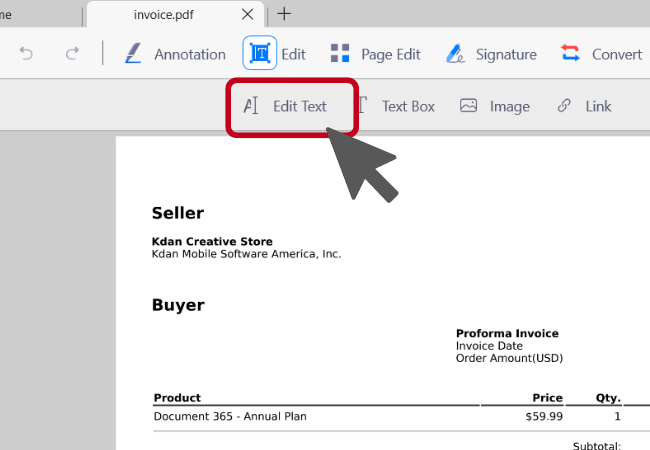Select Kdan Mobile Software America, Inc. line
Viewport: 650px width, 450px height.
[x=246, y=254]
